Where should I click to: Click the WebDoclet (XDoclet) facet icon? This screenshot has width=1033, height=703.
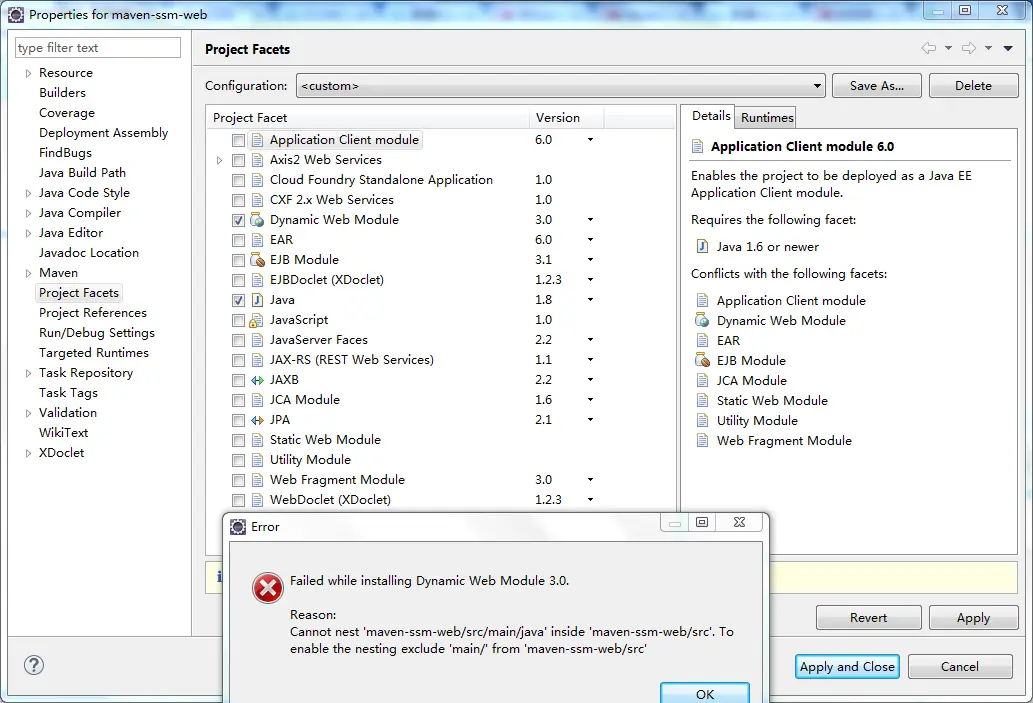257,500
